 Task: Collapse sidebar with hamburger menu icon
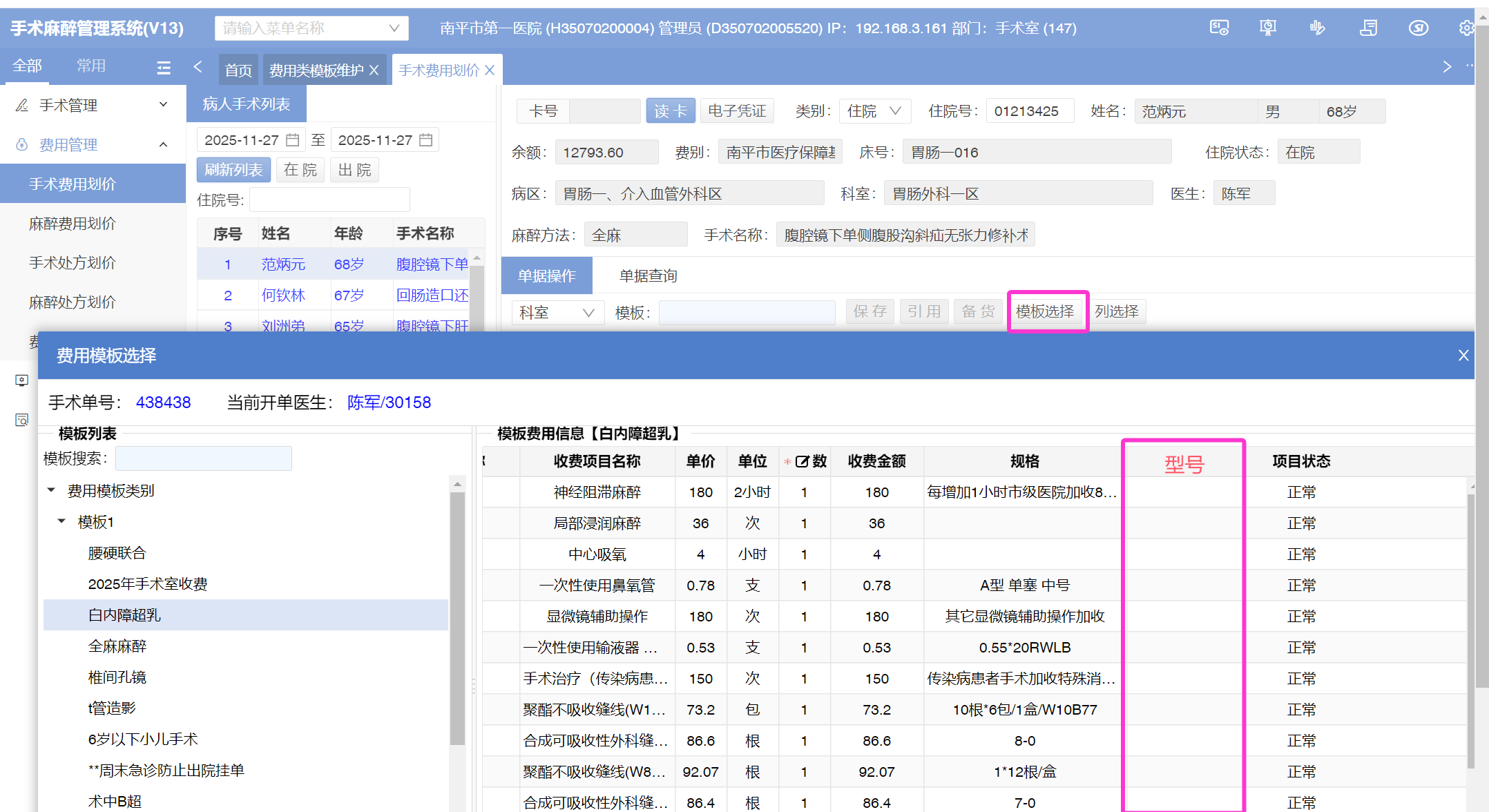164,67
